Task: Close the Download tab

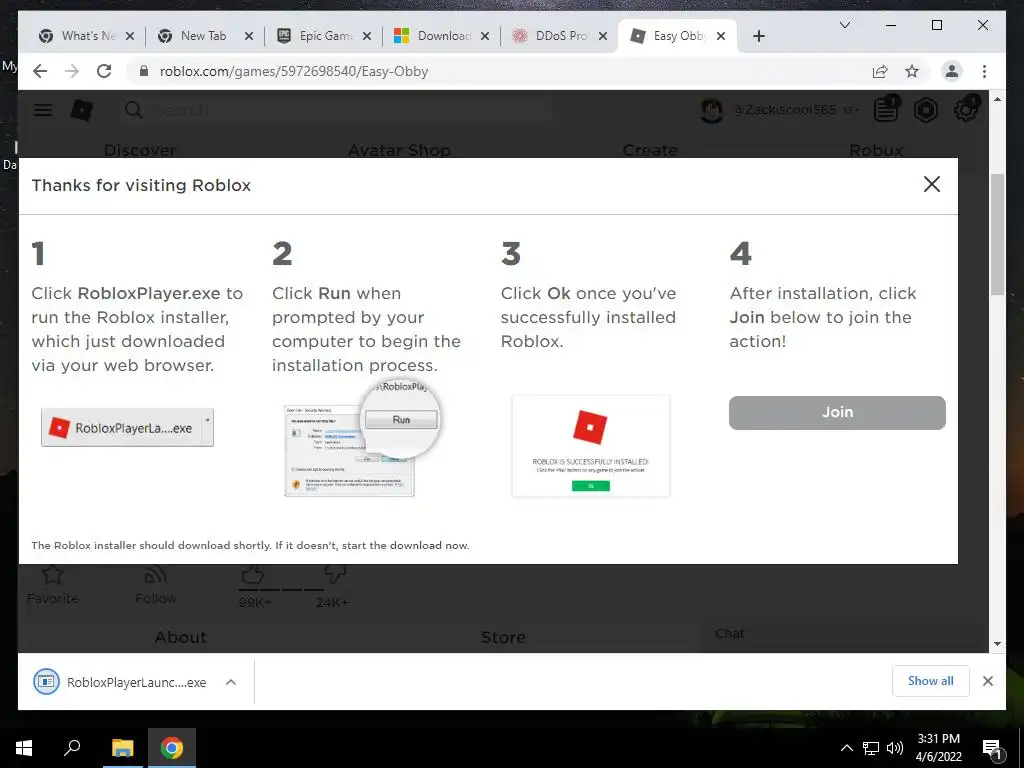Action: (x=485, y=36)
